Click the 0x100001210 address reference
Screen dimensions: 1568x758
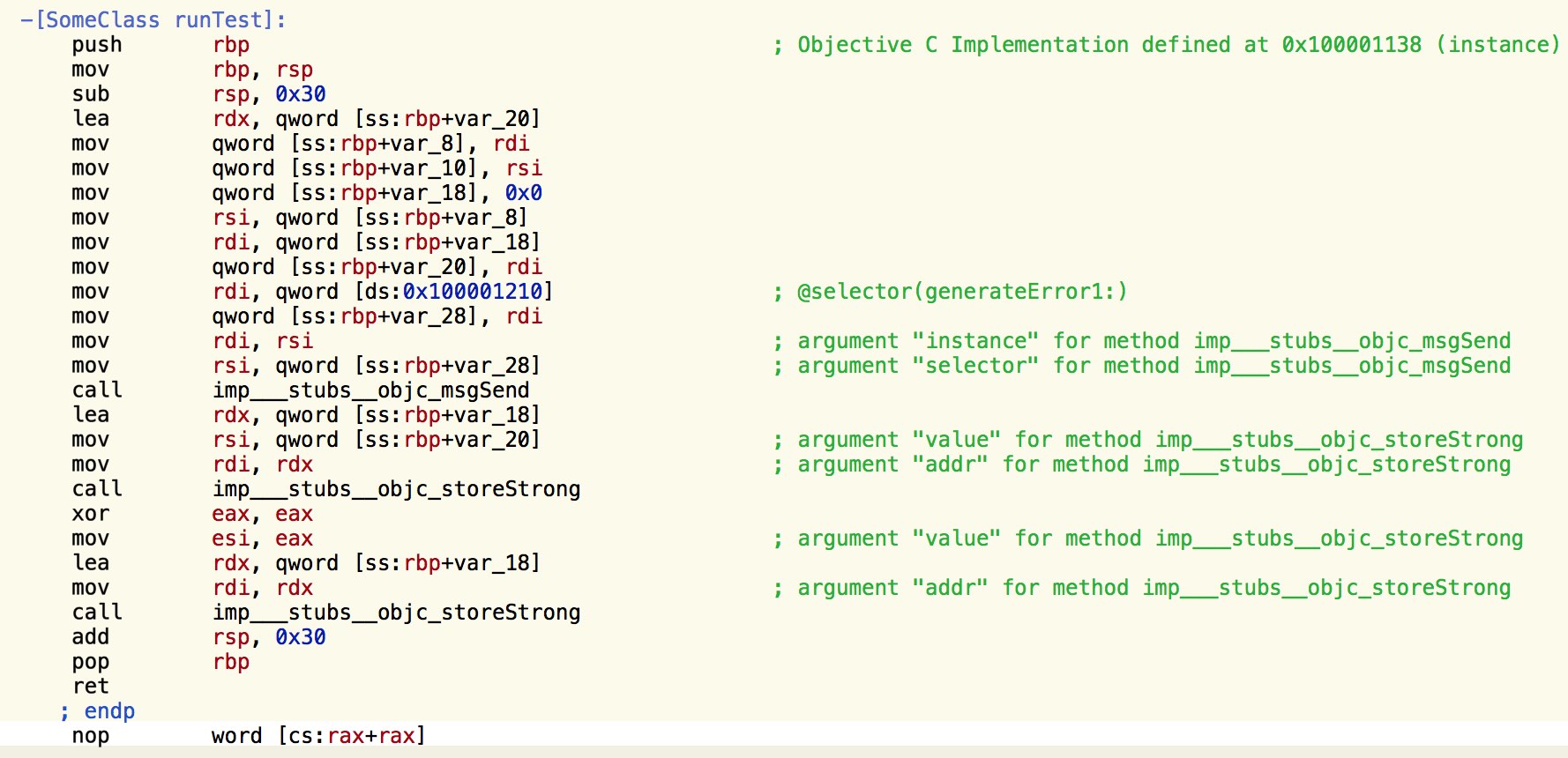point(472,292)
